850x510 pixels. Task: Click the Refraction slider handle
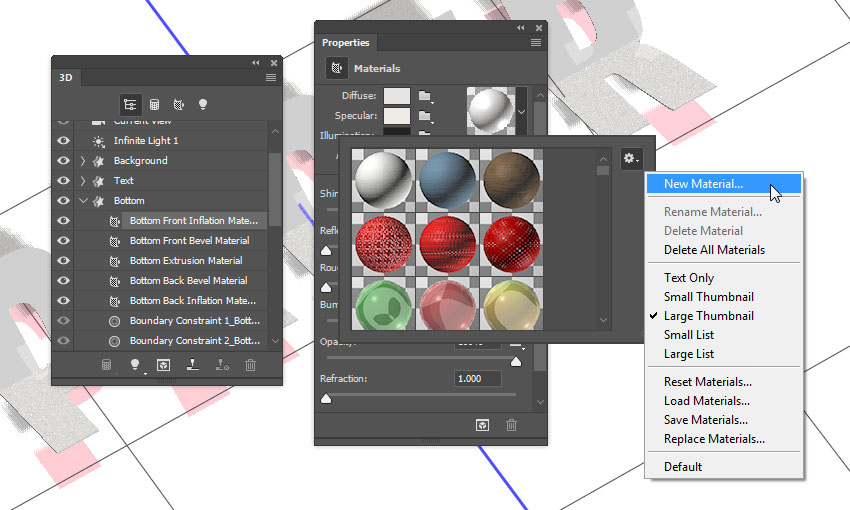point(326,399)
